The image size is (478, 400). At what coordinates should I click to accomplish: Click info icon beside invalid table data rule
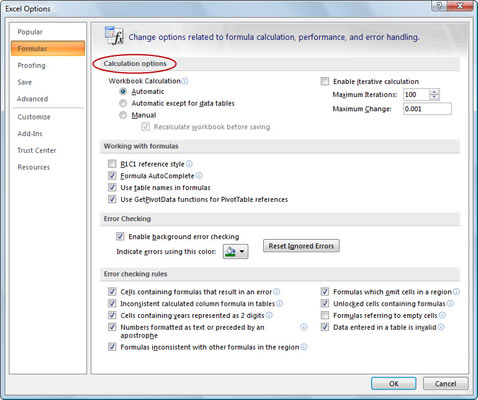tap(441, 327)
